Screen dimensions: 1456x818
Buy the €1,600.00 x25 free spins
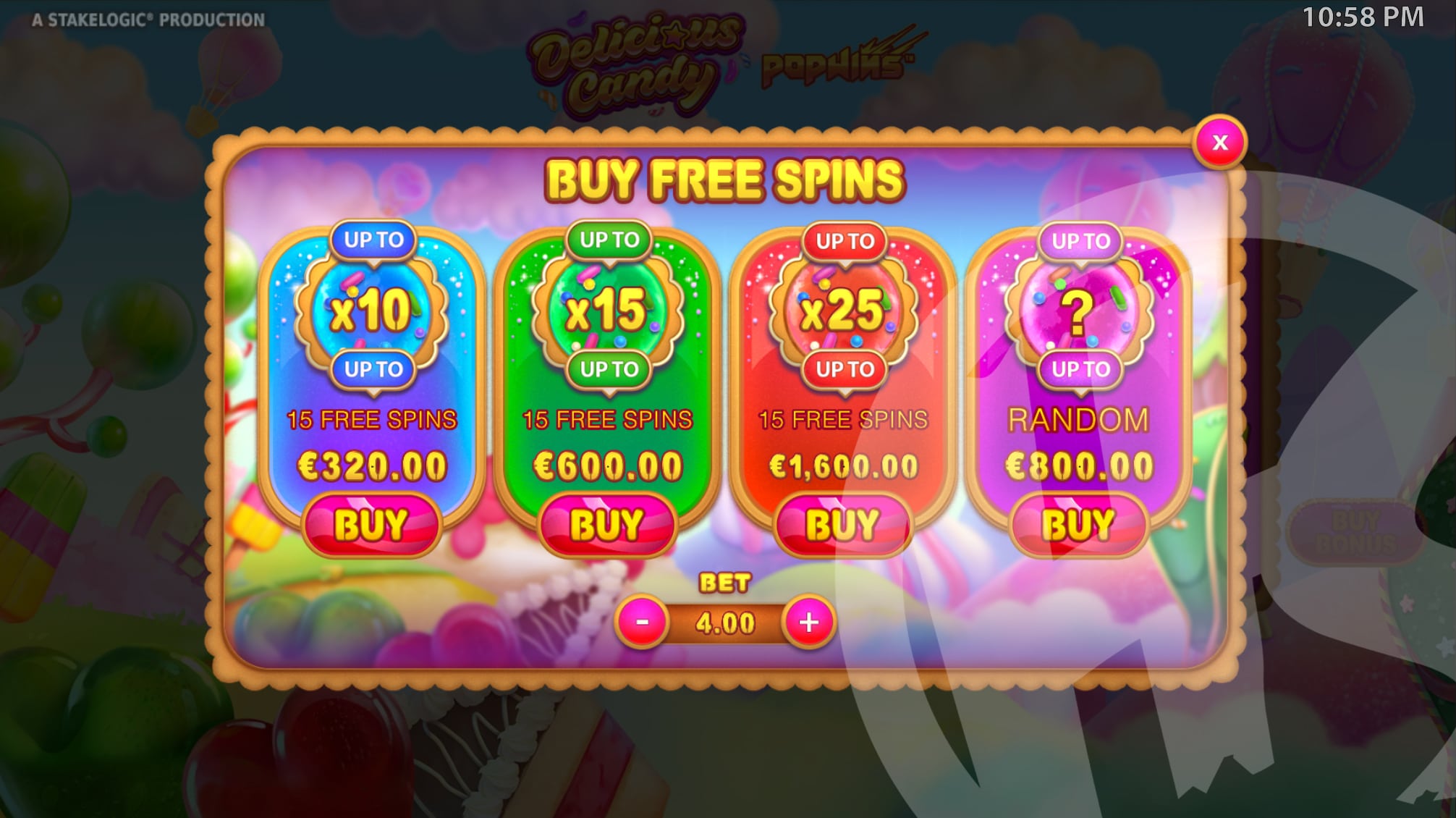pyautogui.click(x=843, y=525)
